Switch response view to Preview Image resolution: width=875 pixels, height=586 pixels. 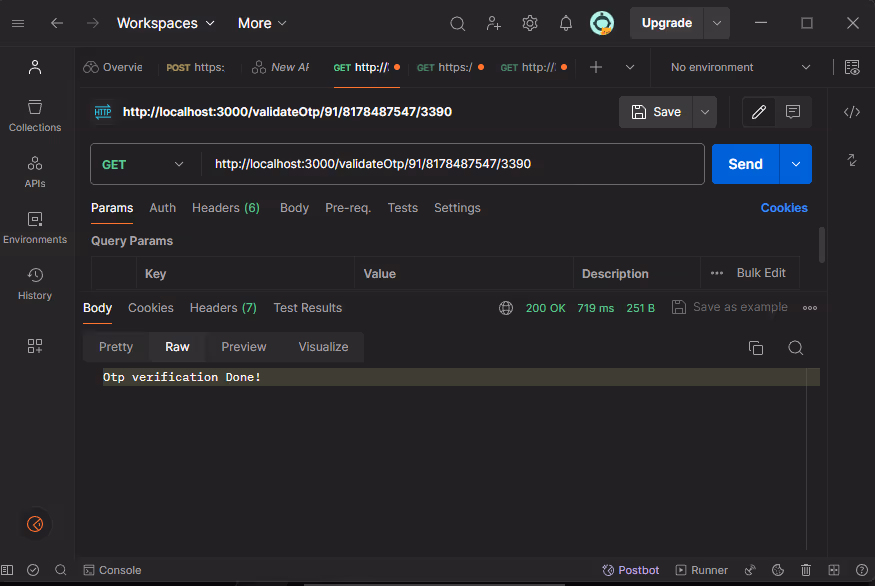244,347
